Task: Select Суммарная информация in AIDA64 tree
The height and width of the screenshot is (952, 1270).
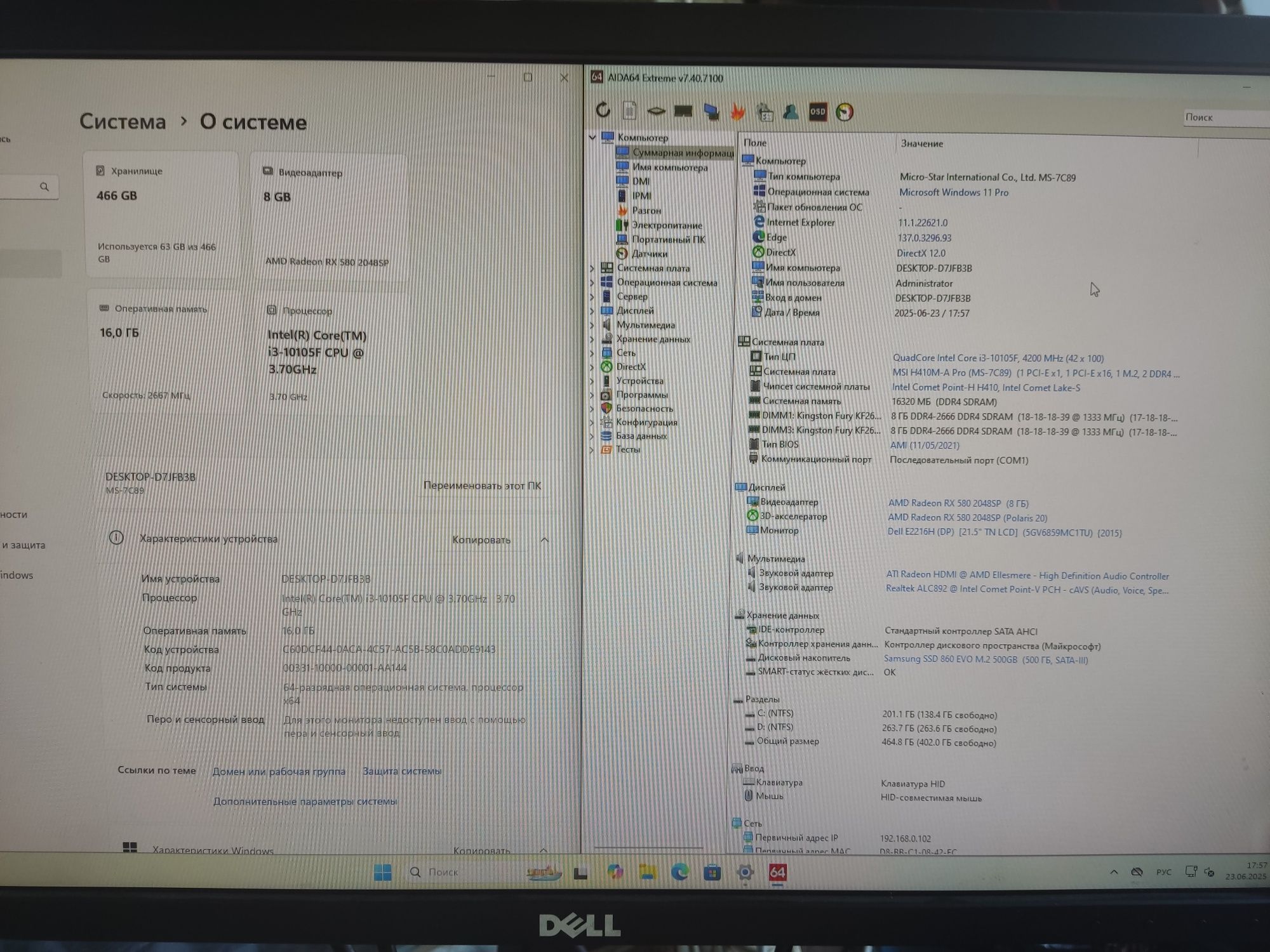Action: coord(676,152)
